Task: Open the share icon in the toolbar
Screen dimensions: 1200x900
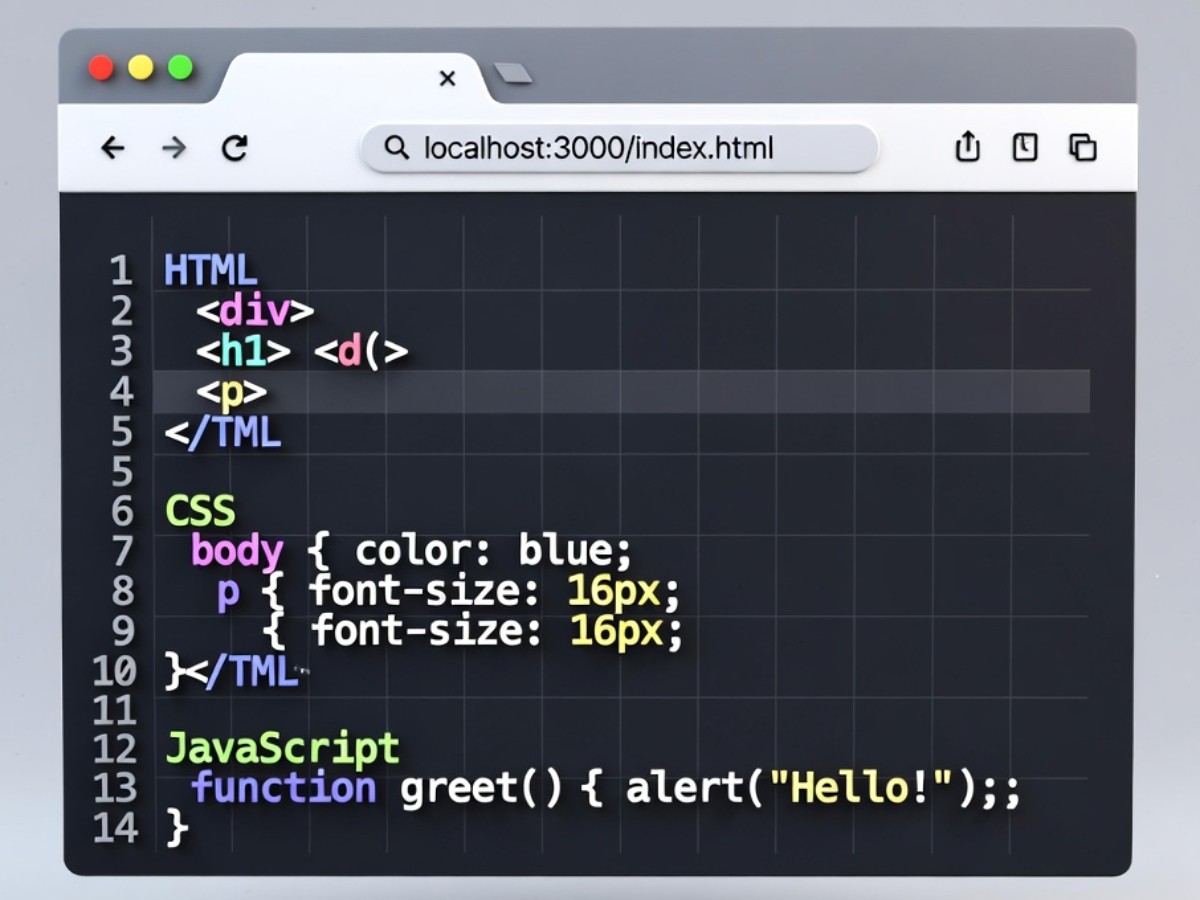Action: pos(967,147)
